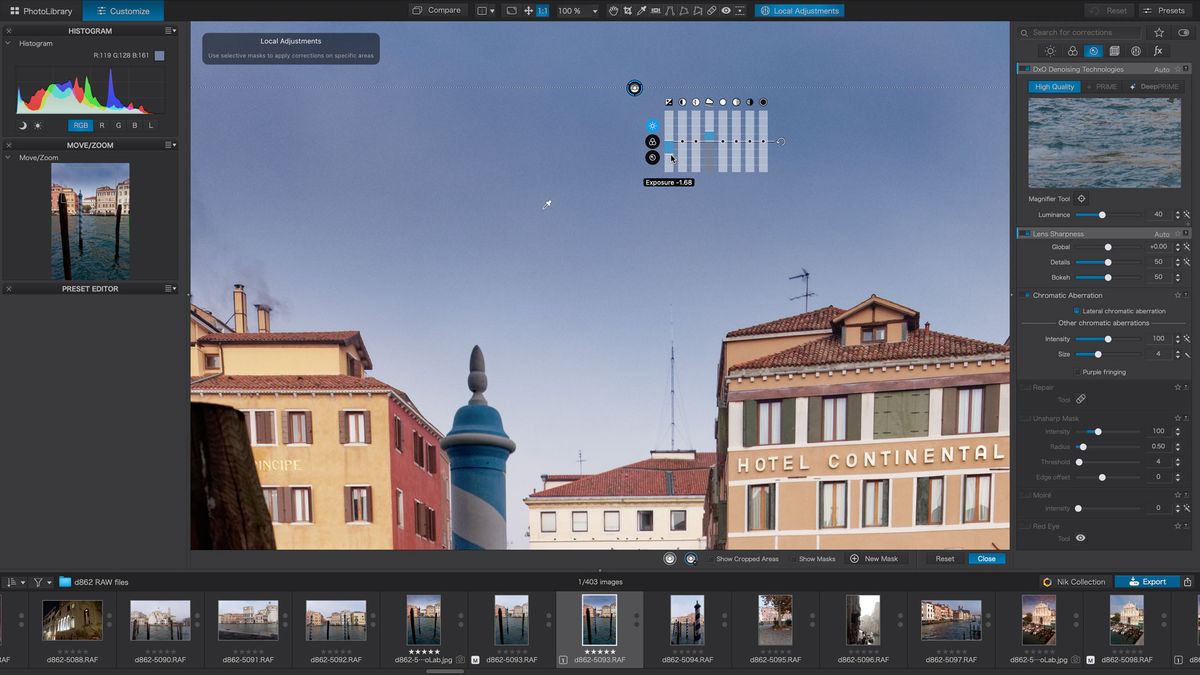1200x675 pixels.
Task: Open the Light corrections palette (sun icon)
Action: click(x=1050, y=51)
